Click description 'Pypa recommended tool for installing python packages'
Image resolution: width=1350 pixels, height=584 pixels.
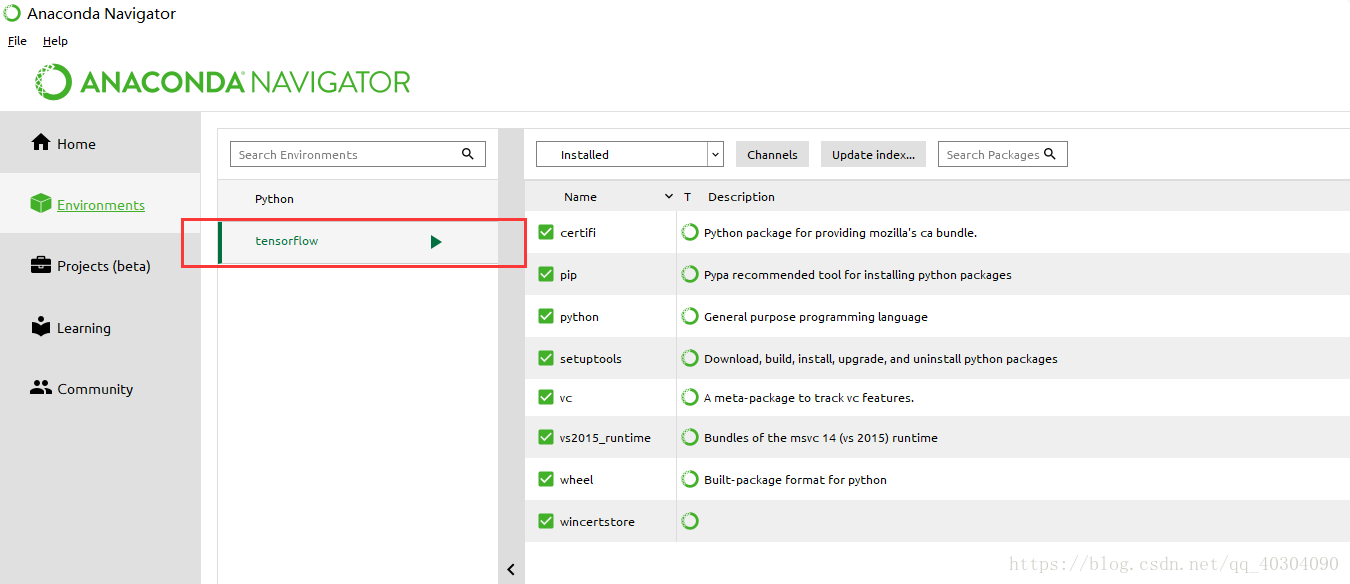click(x=858, y=274)
